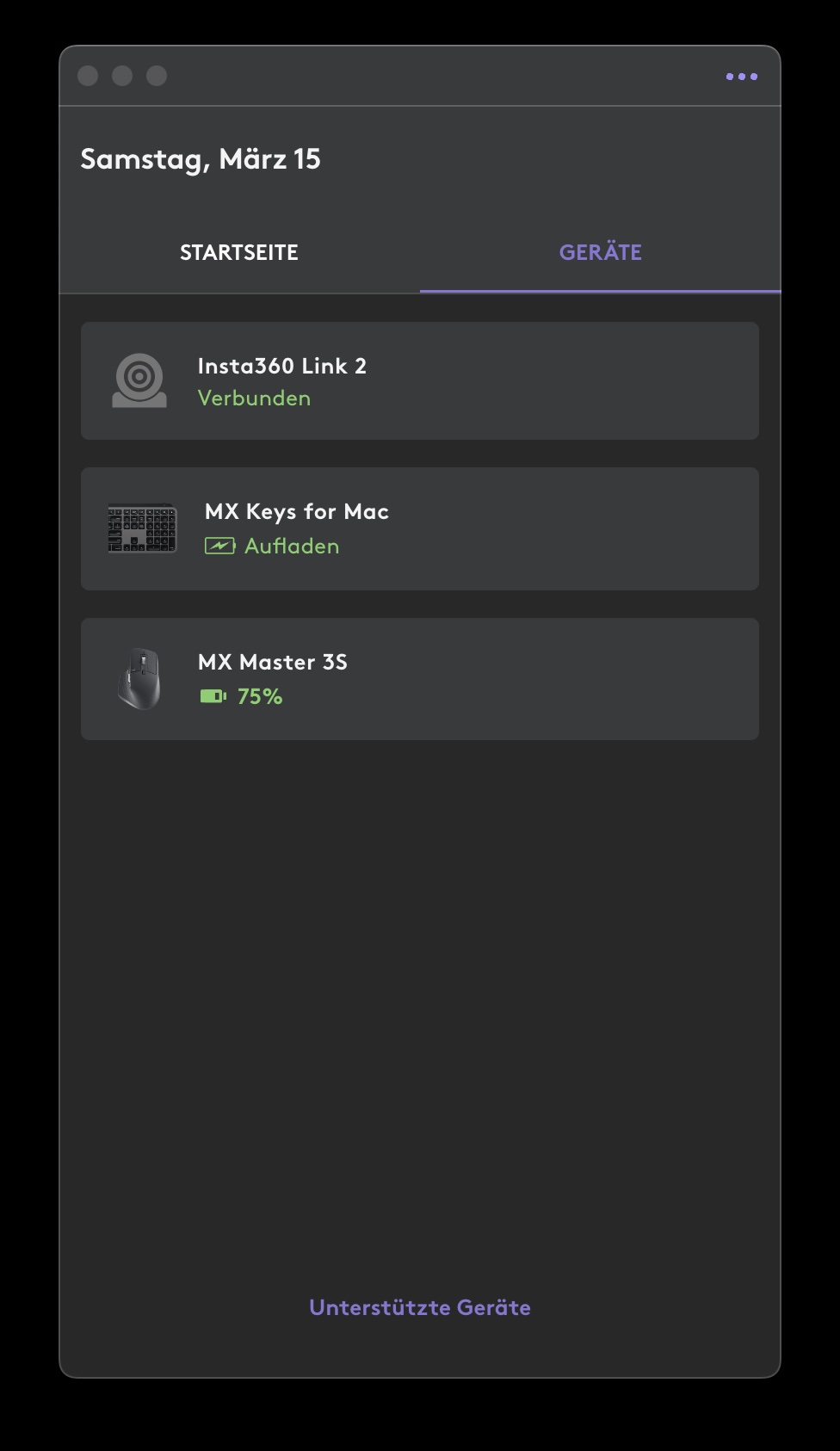Screen dimensions: 840x1451
Task: Open the Unterstützte Geräte link
Action: pos(420,1307)
